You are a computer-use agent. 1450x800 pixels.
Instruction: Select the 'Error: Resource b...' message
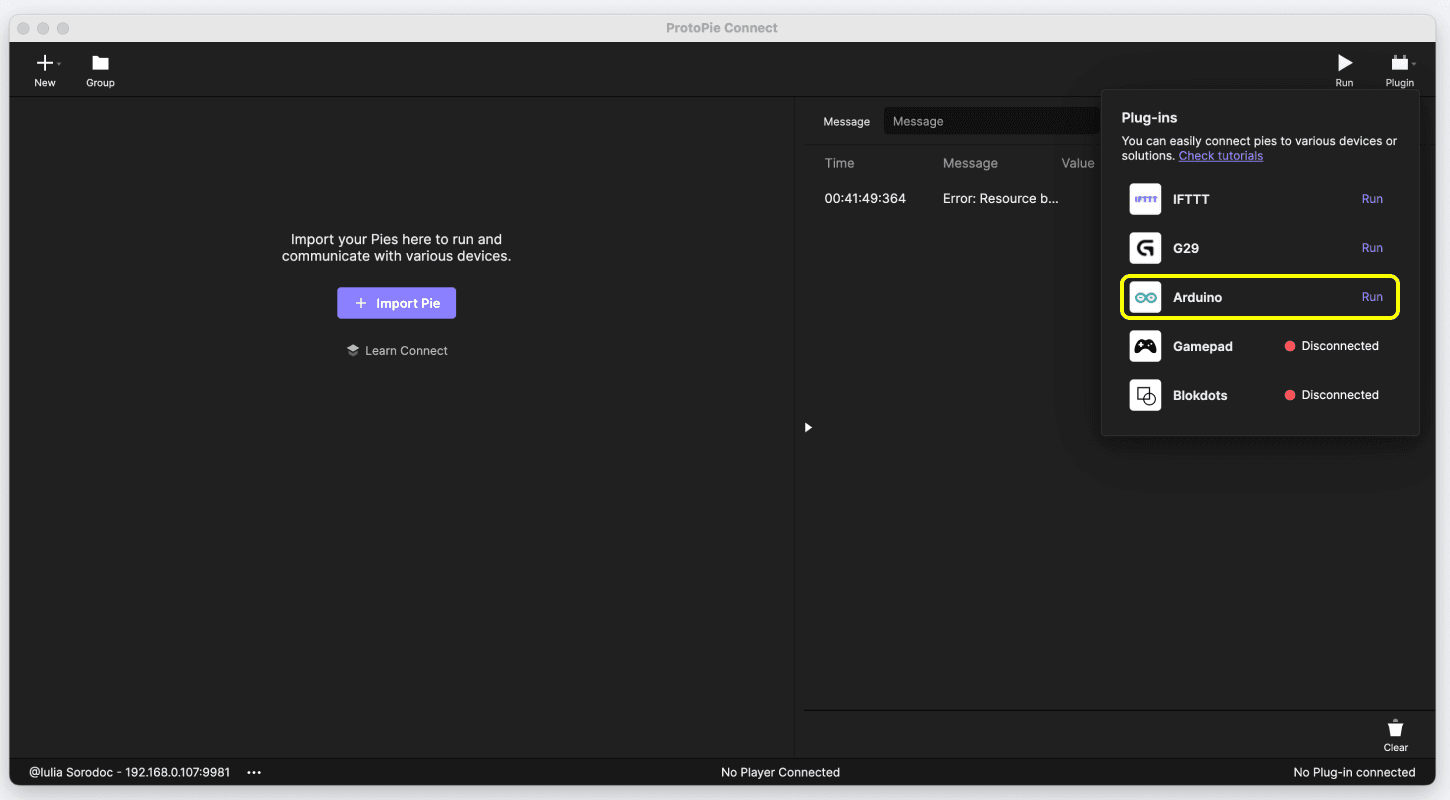pos(1000,199)
